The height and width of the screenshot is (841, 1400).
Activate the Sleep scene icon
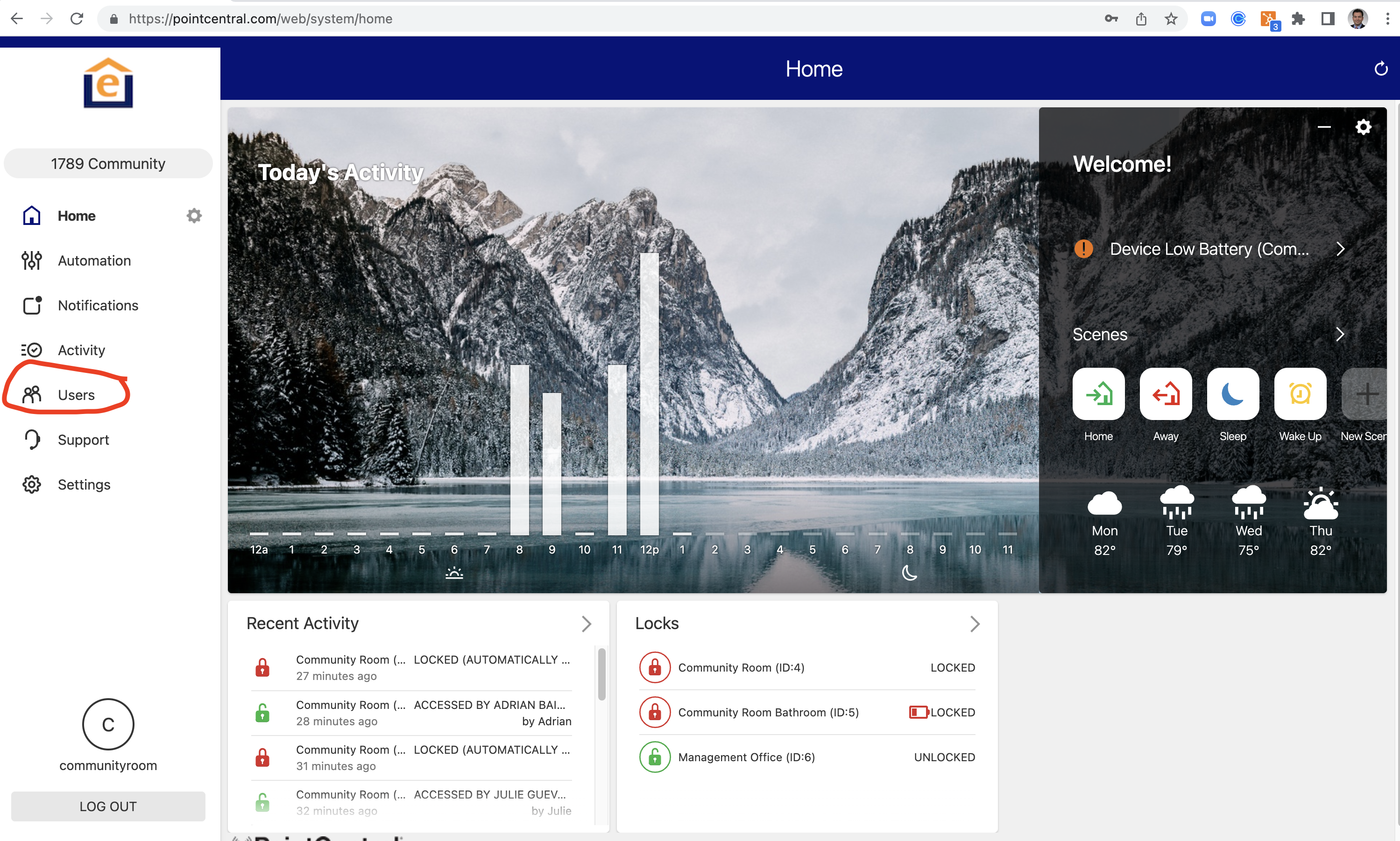1232,393
